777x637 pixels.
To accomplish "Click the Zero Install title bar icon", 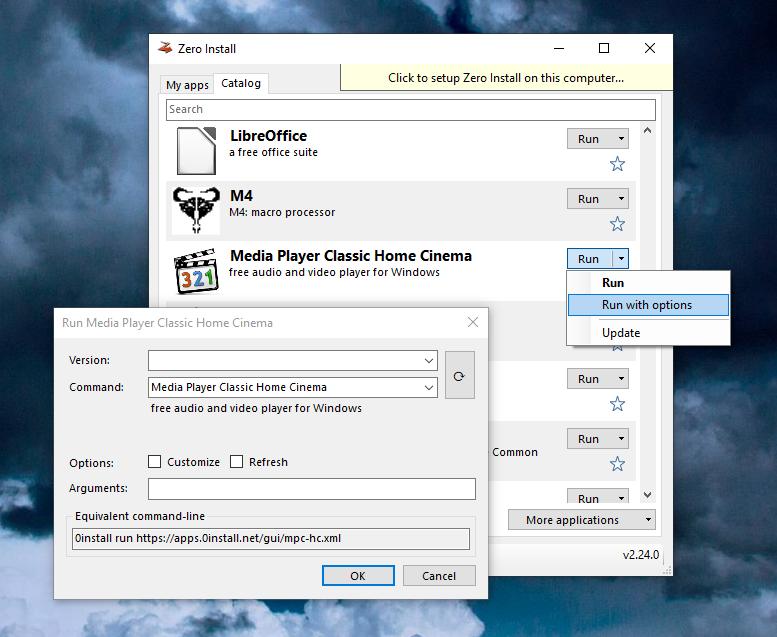I will 165,48.
